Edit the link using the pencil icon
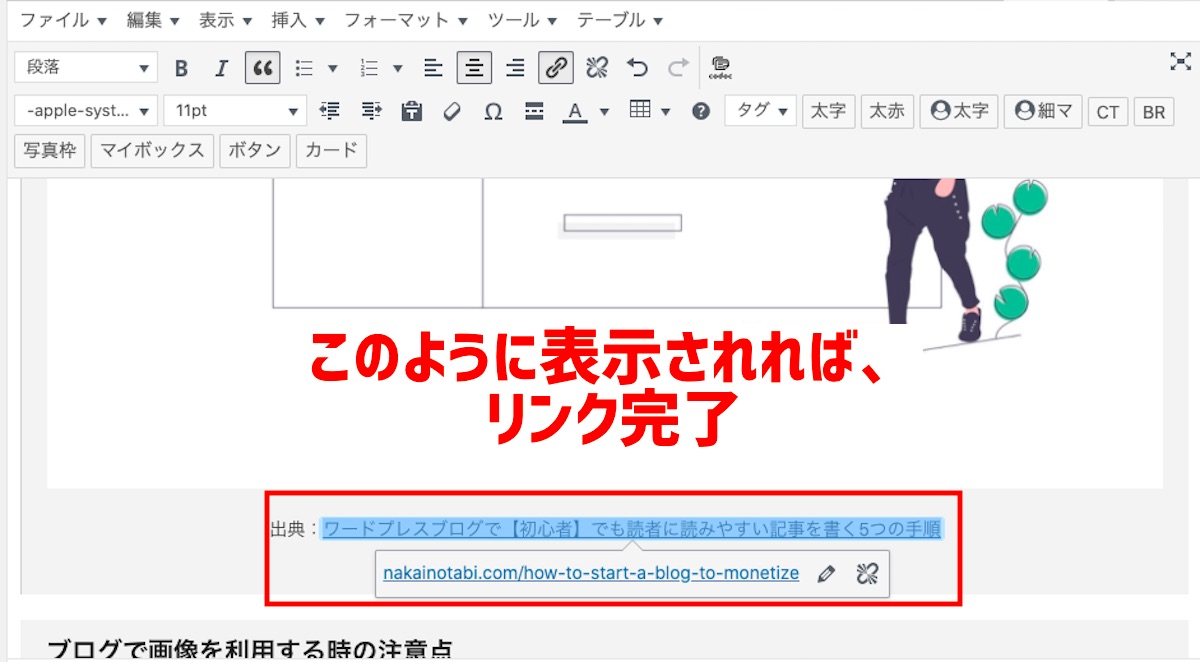 point(825,573)
